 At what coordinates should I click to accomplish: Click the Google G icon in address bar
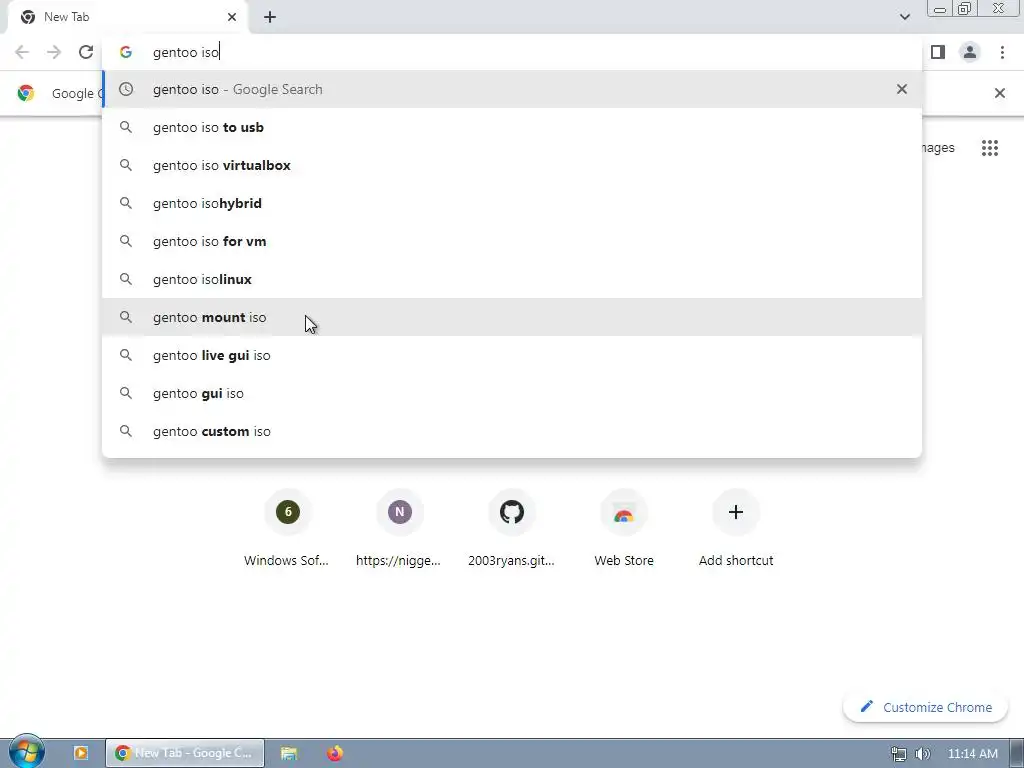click(126, 52)
